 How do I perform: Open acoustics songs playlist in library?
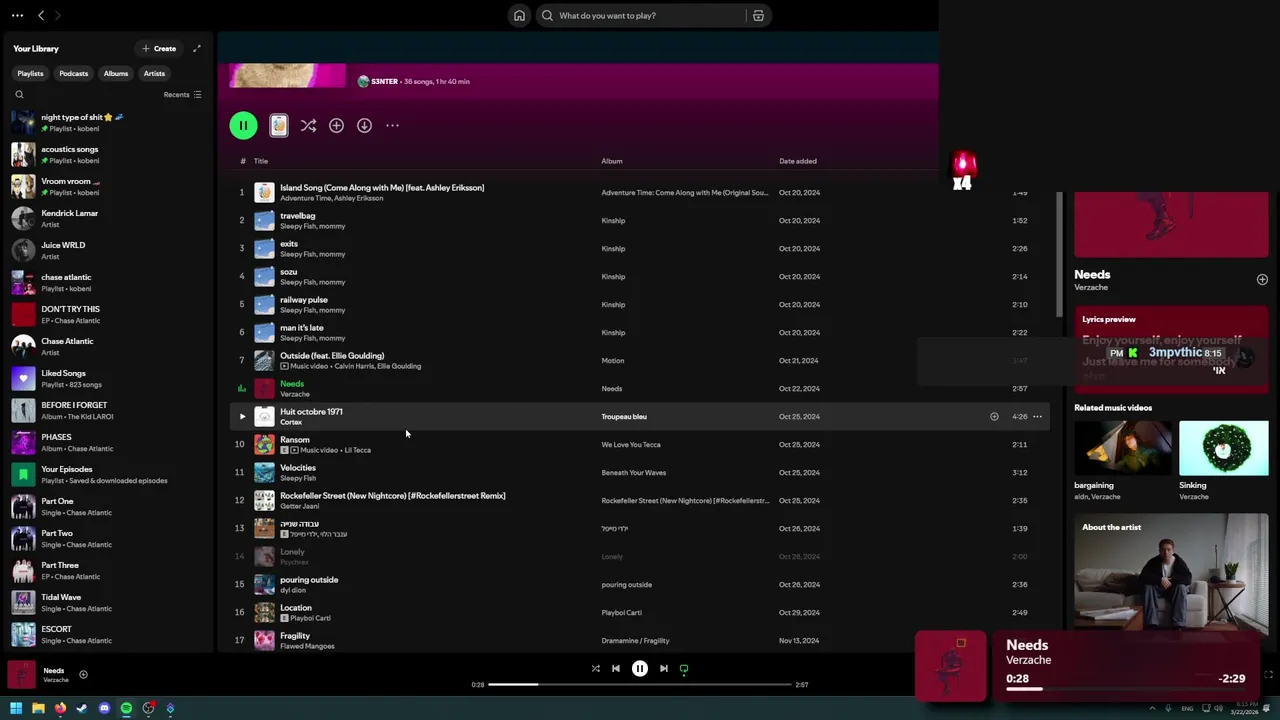tap(108, 155)
